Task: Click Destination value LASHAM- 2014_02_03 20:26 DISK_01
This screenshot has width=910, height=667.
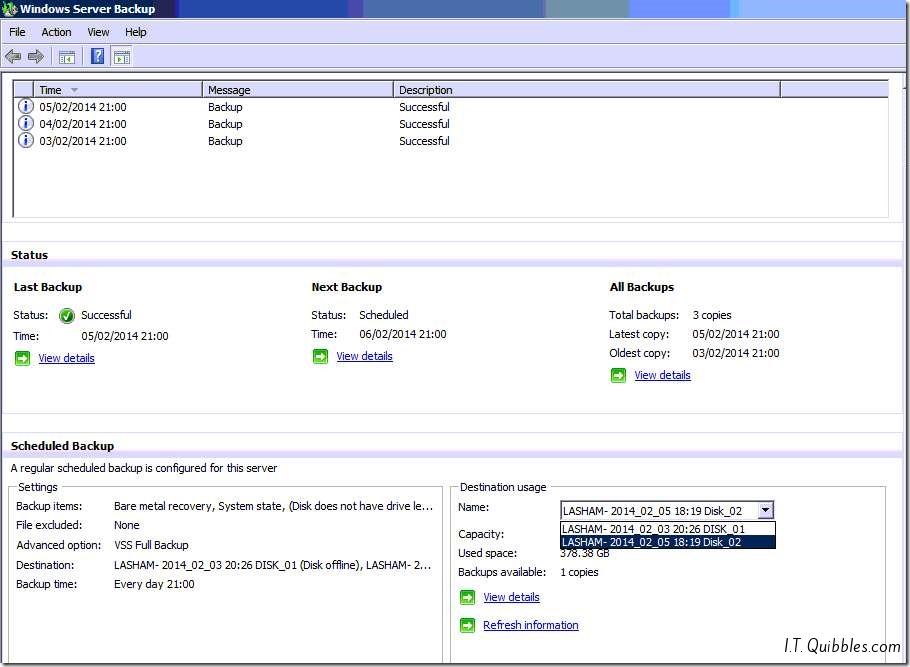Action: [x=273, y=565]
